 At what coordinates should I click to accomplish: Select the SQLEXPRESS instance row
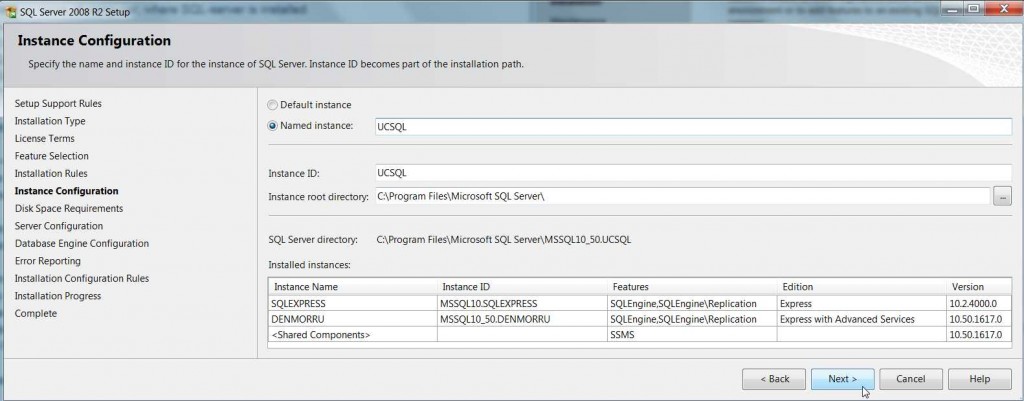coord(639,304)
